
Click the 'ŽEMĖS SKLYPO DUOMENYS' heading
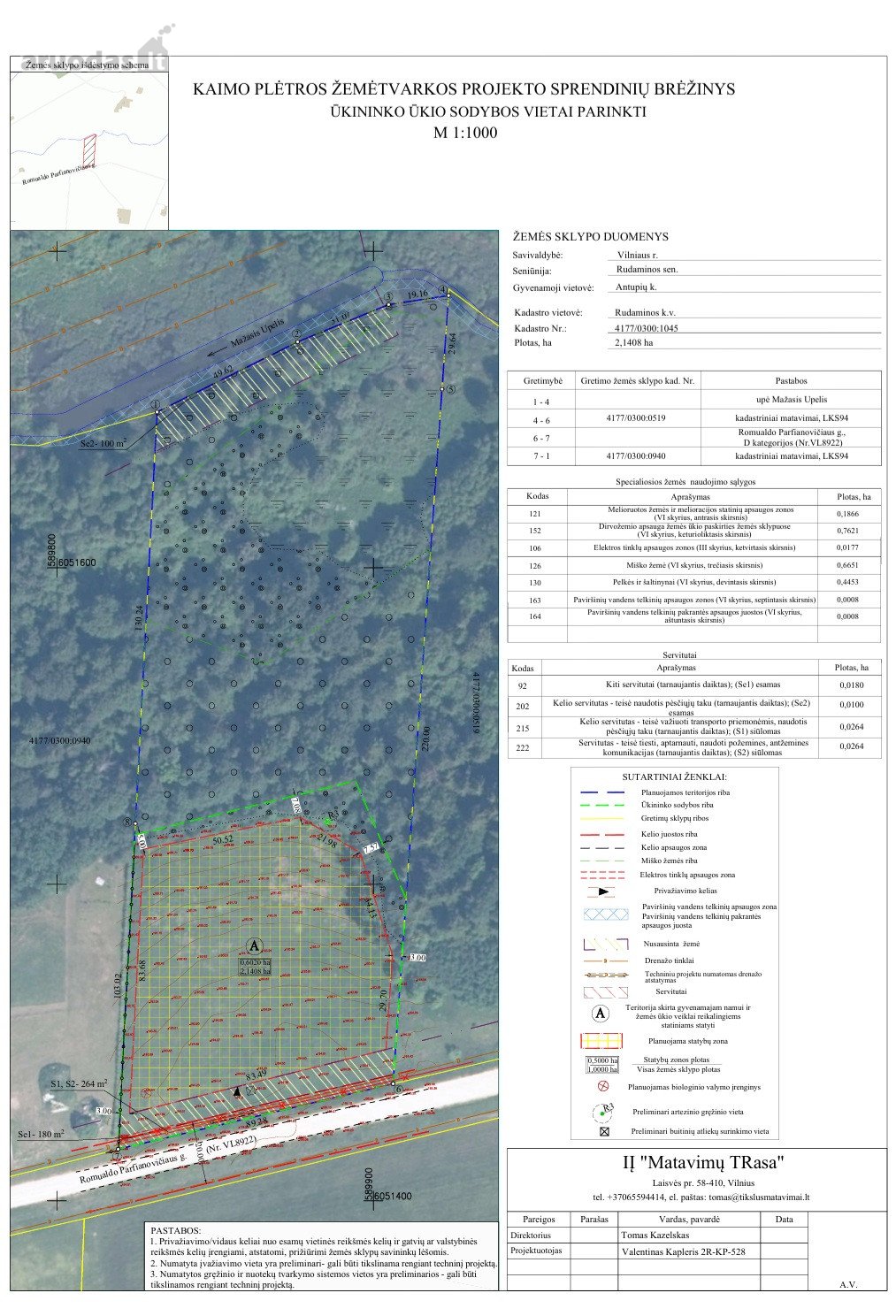point(591,237)
